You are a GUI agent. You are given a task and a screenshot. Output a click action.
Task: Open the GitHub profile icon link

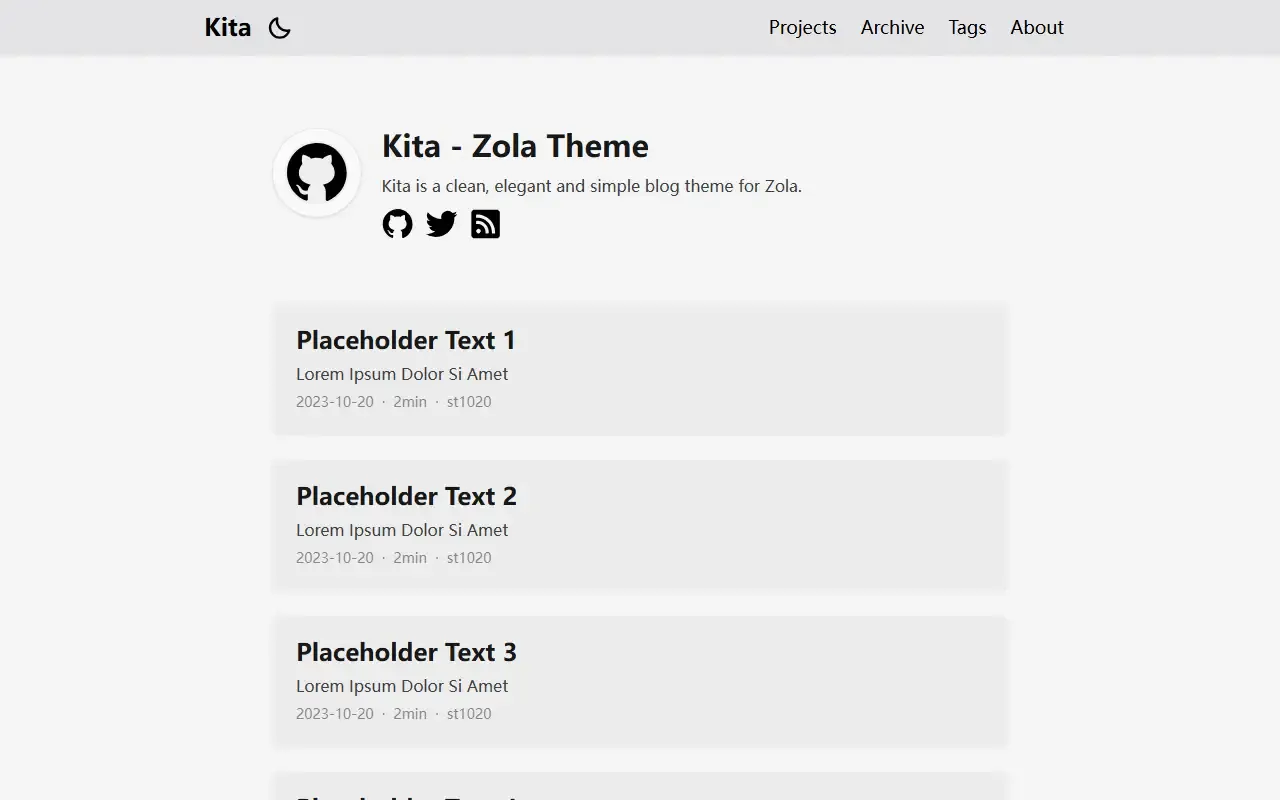397,224
